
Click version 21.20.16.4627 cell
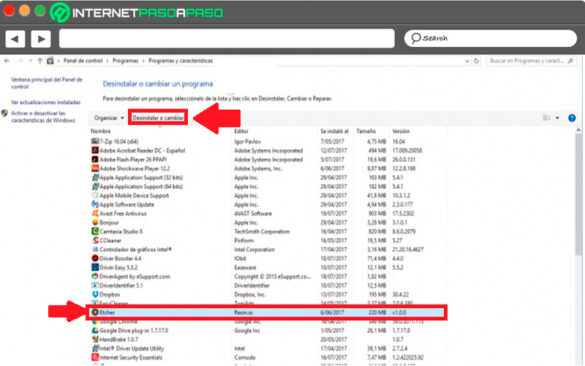click(408, 249)
